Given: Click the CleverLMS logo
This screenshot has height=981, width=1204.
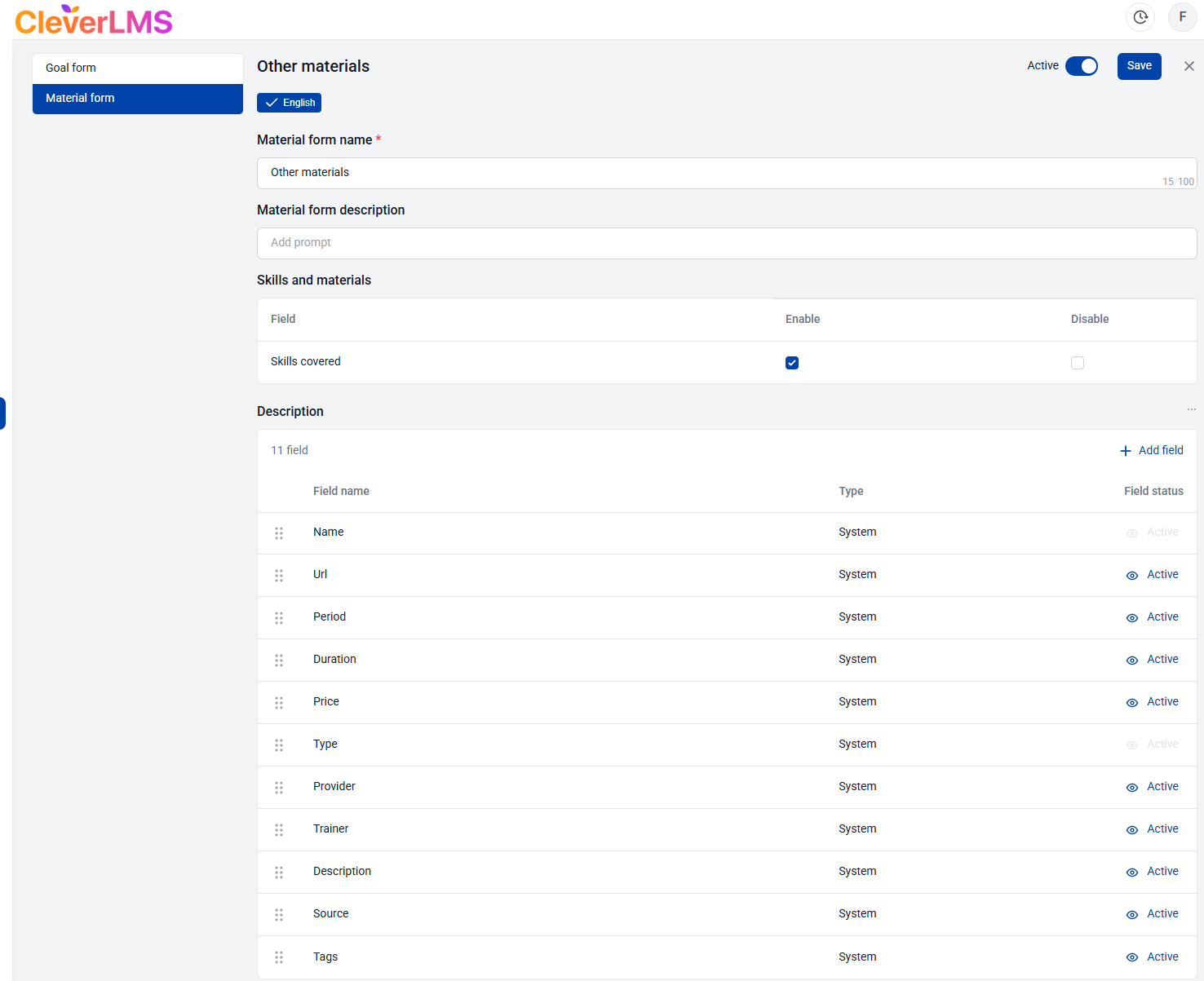Looking at the screenshot, I should tap(94, 20).
